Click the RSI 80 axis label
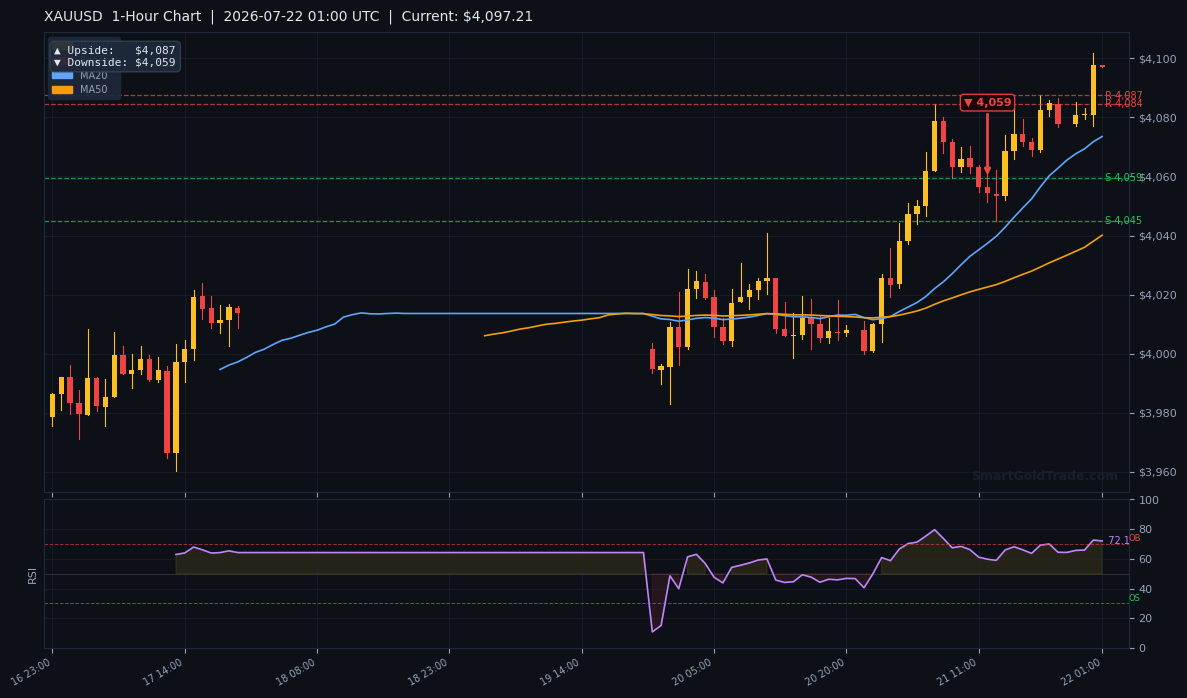The width and height of the screenshot is (1187, 698). [x=1145, y=529]
